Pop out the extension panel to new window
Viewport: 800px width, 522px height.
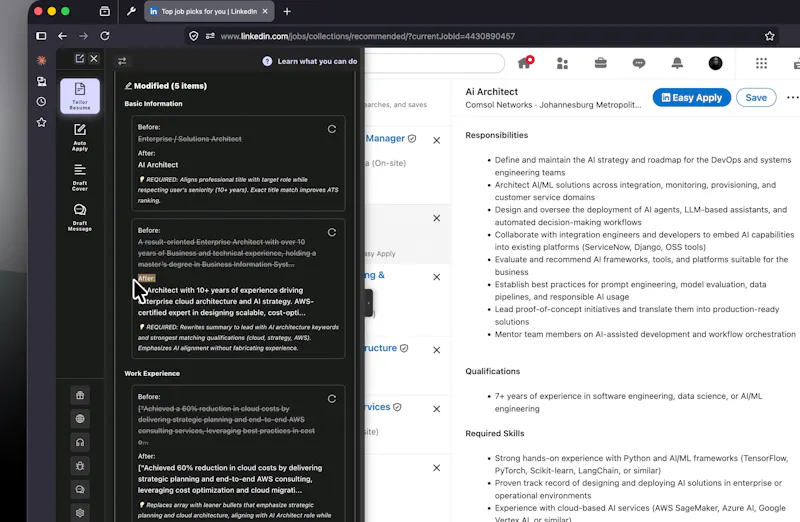[x=80, y=59]
